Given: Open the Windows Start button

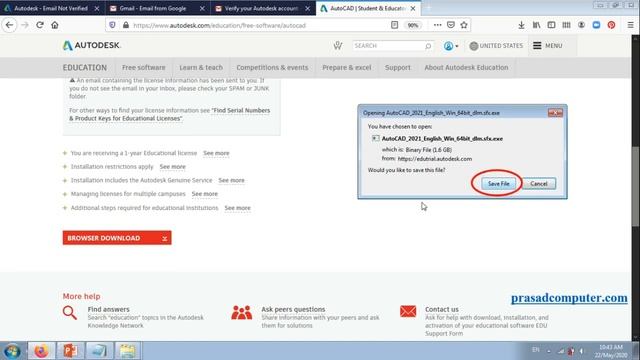Looking at the screenshot, I should [12, 351].
